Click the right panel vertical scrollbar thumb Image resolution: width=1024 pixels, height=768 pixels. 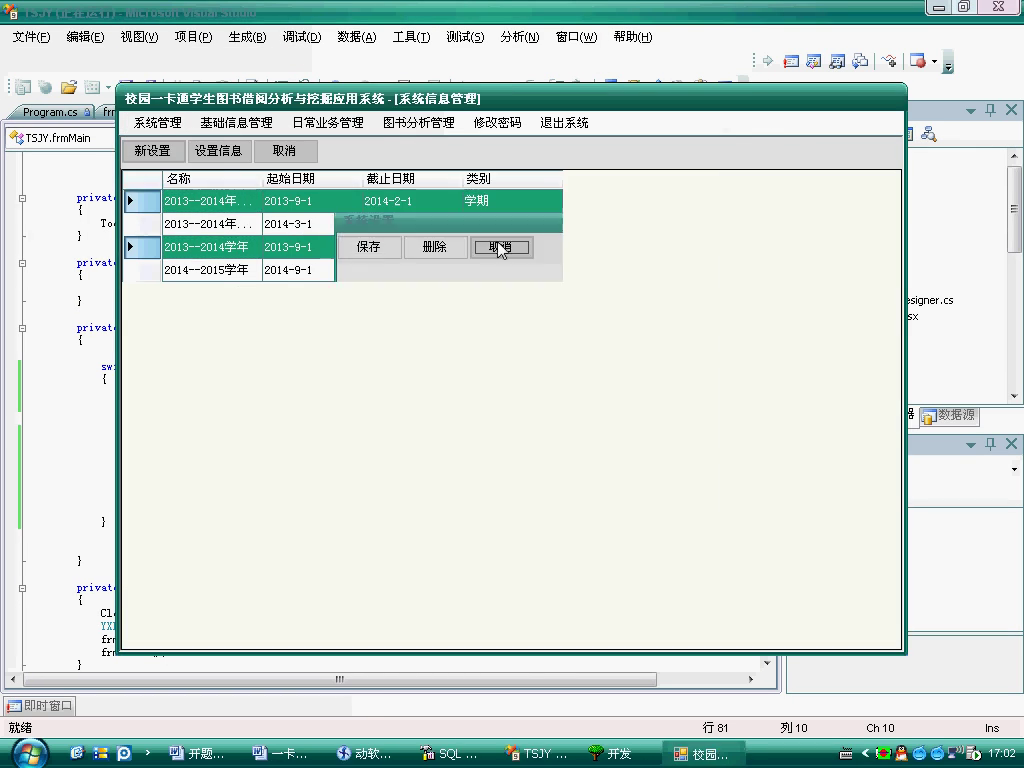click(1014, 209)
